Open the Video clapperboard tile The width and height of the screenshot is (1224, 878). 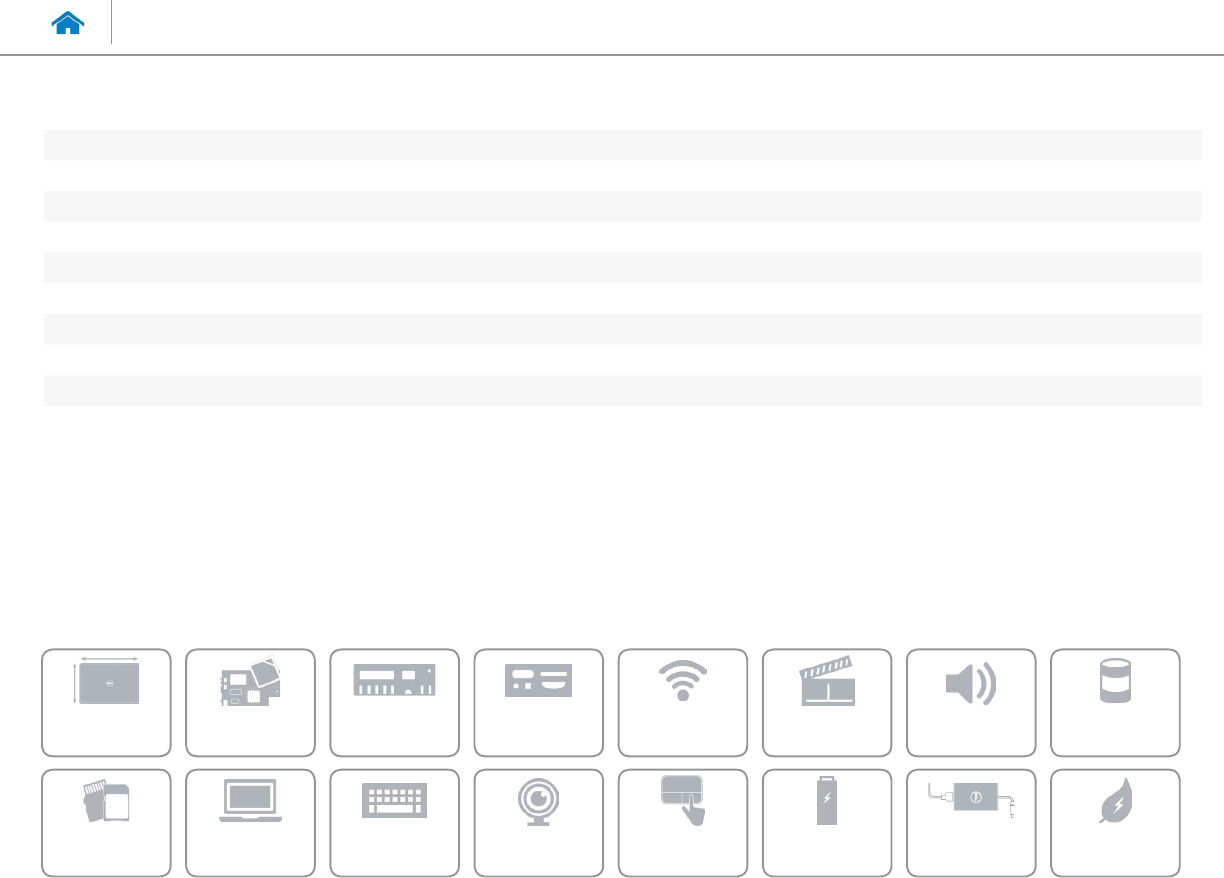pyautogui.click(x=826, y=702)
